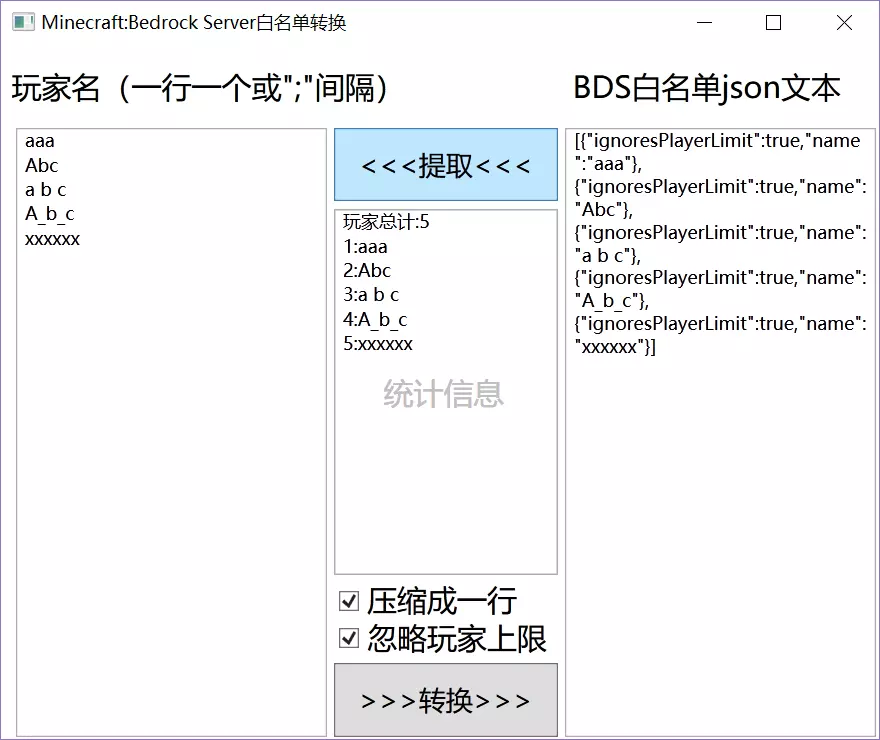The height and width of the screenshot is (740, 880).
Task: Click the 'Abc' line in player list
Action: (x=42, y=166)
